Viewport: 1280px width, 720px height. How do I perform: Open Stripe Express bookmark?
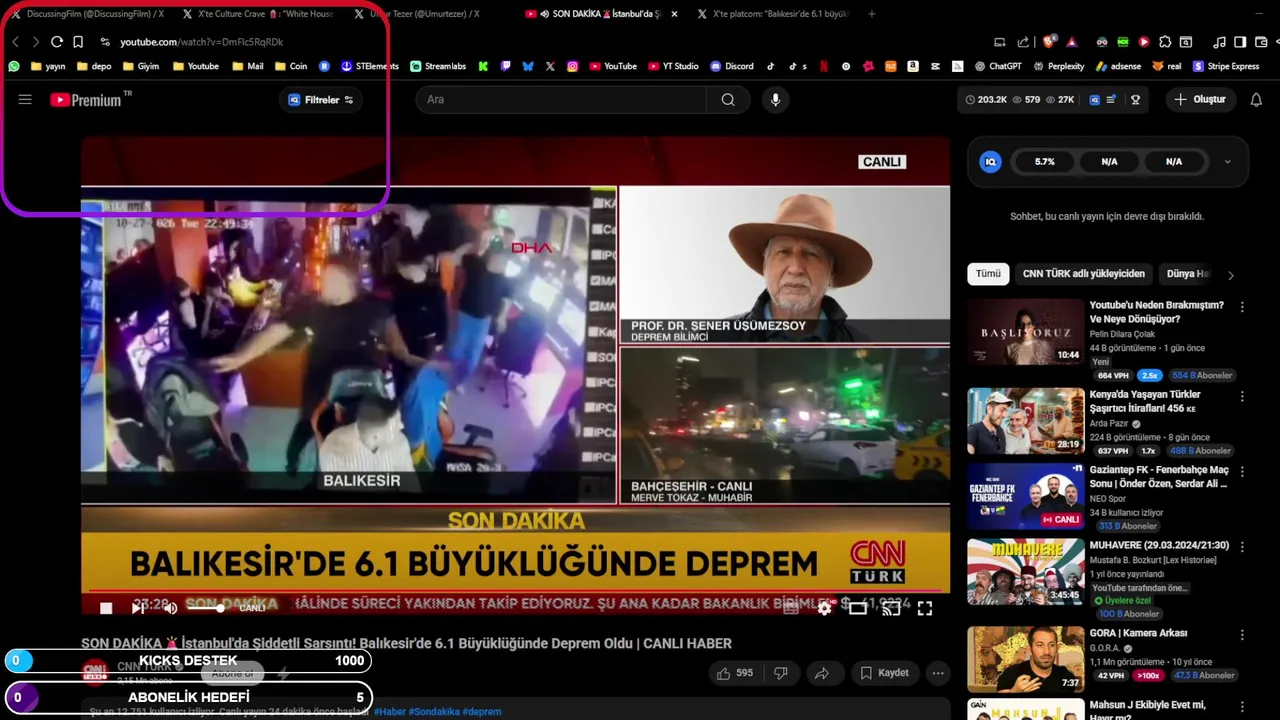(1224, 66)
